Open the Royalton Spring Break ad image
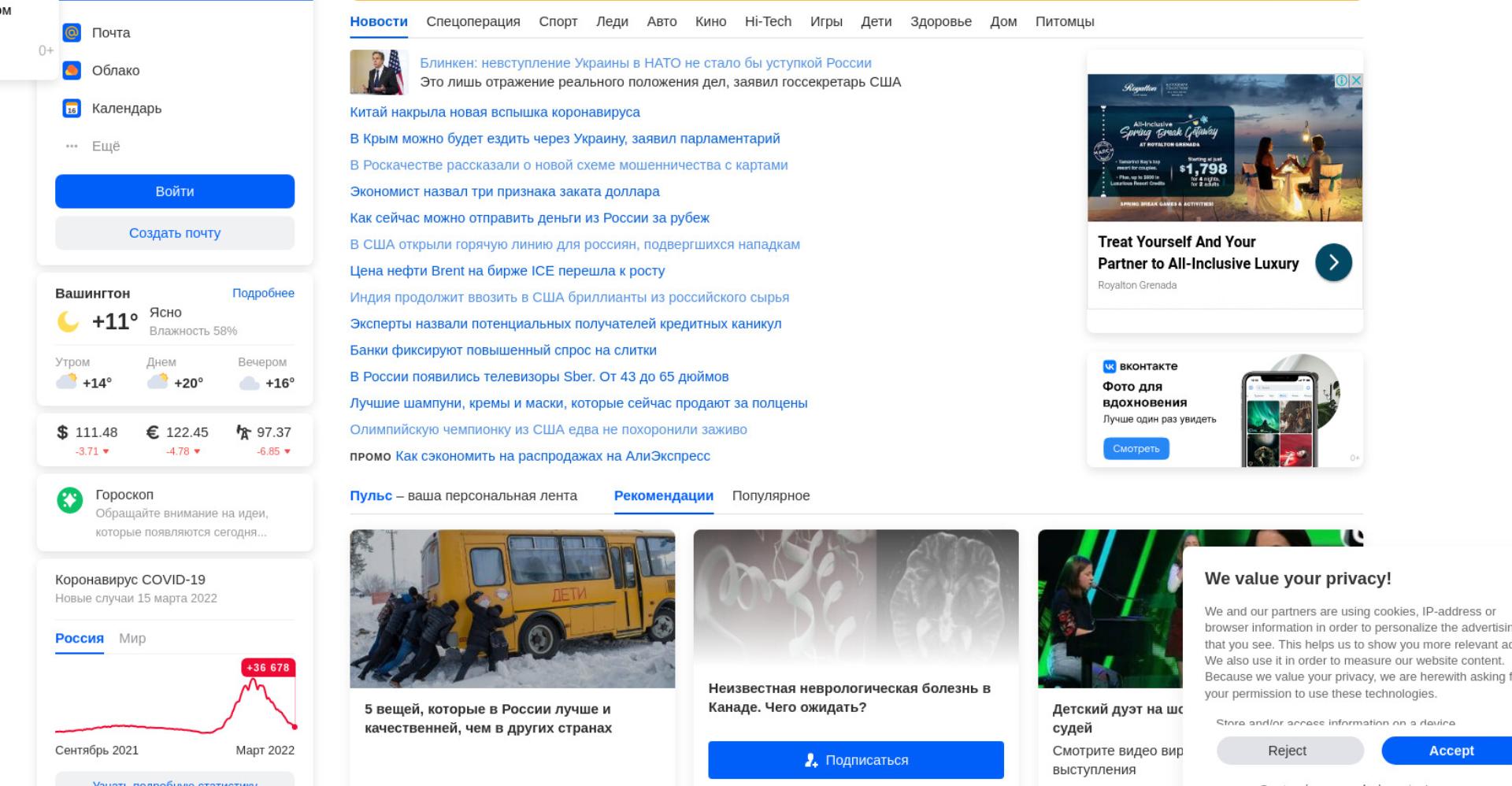Image resolution: width=1512 pixels, height=786 pixels. pyautogui.click(x=1225, y=148)
